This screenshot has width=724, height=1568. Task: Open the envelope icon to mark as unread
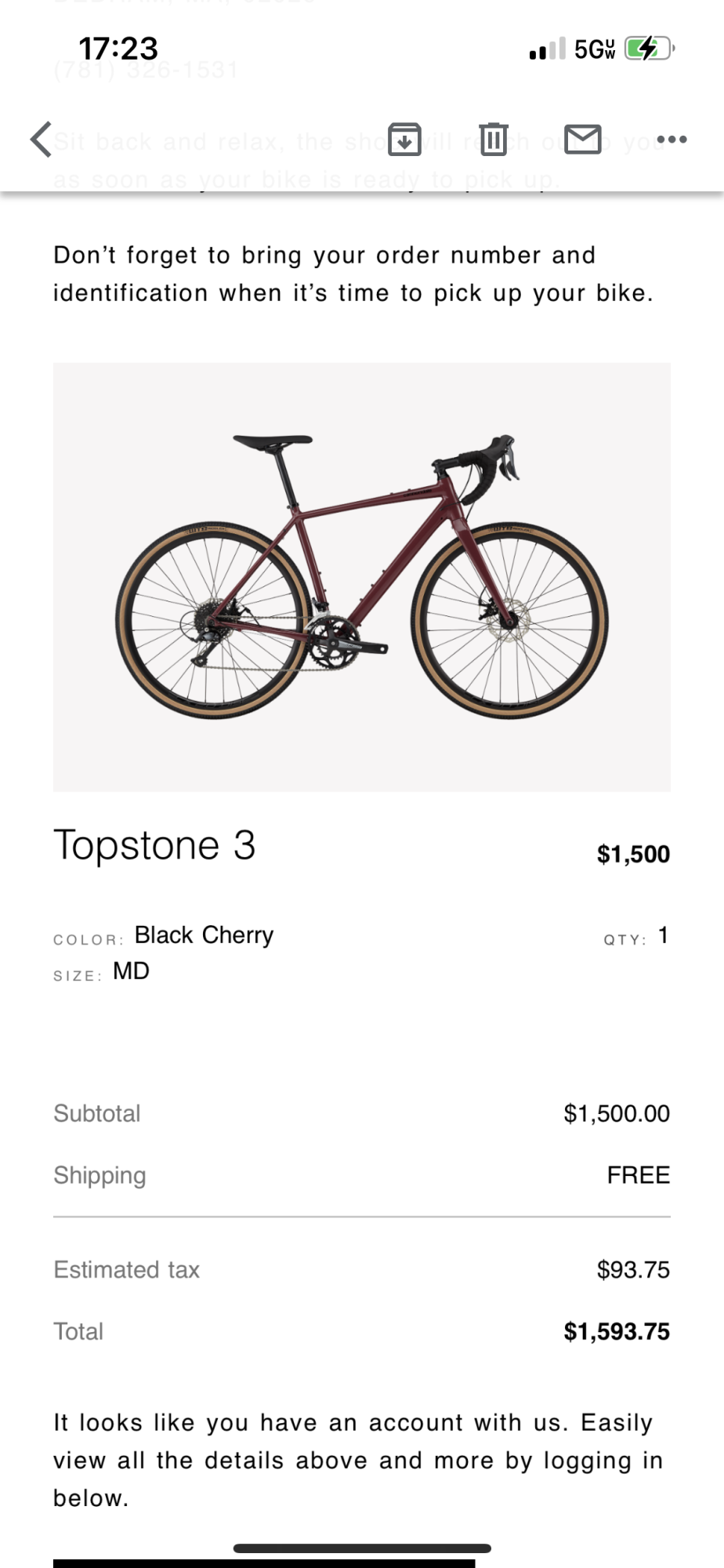click(x=583, y=139)
